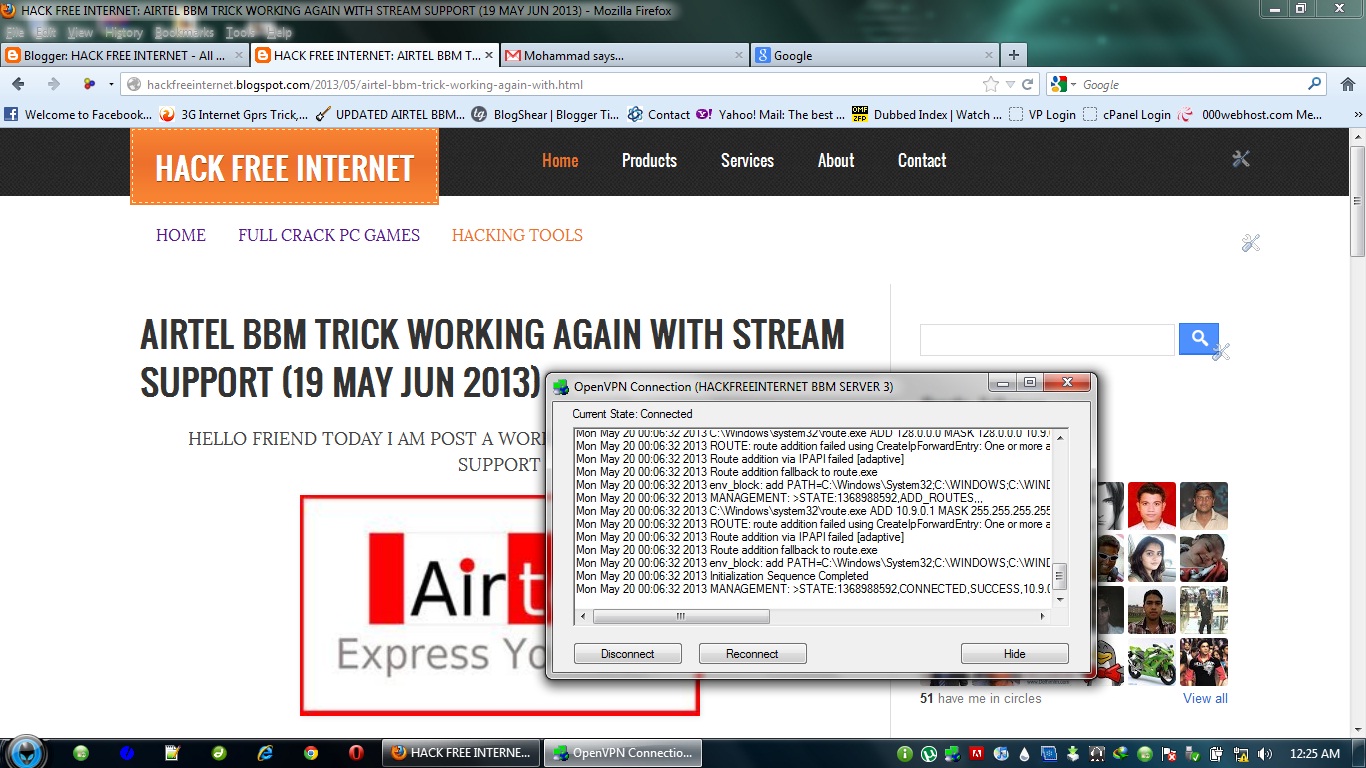Viewport: 1366px width, 768px height.
Task: Reload the page with the refresh icon
Action: [1027, 85]
